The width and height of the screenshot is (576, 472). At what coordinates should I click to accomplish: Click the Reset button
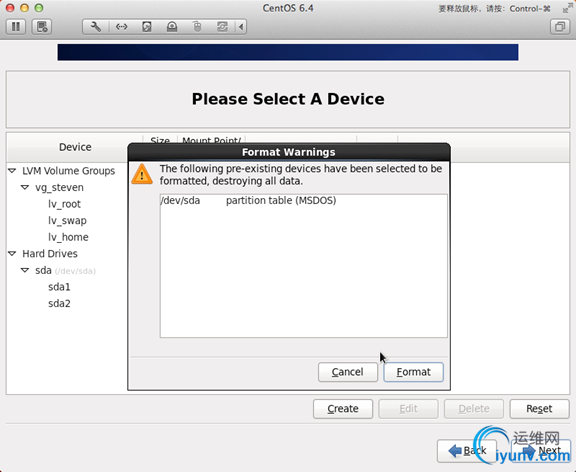(539, 409)
